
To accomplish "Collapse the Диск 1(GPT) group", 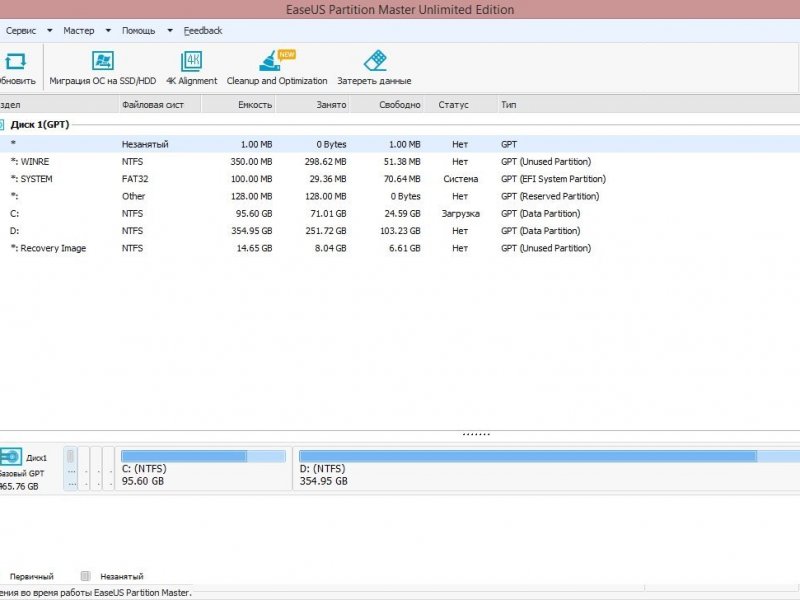I will click(2, 124).
